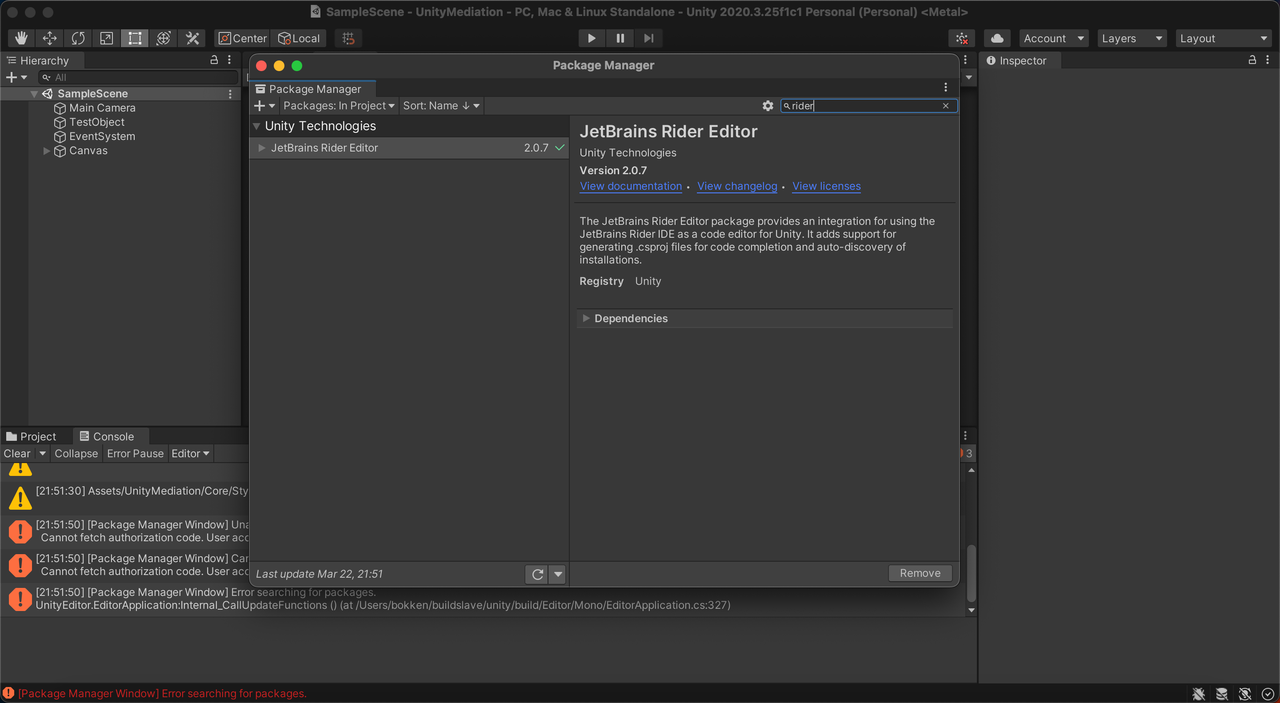The height and width of the screenshot is (703, 1280).
Task: Open SampleScene row options menu
Action: [x=230, y=94]
